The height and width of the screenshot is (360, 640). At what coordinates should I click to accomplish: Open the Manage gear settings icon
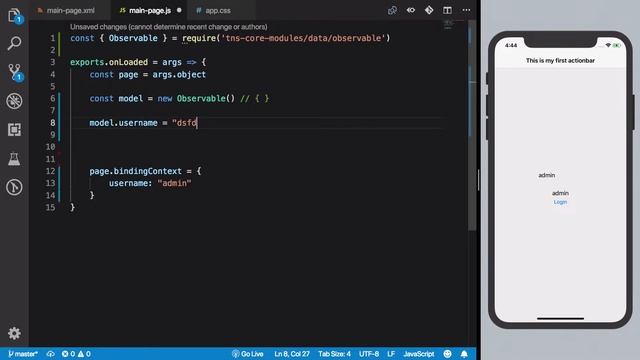[x=14, y=333]
